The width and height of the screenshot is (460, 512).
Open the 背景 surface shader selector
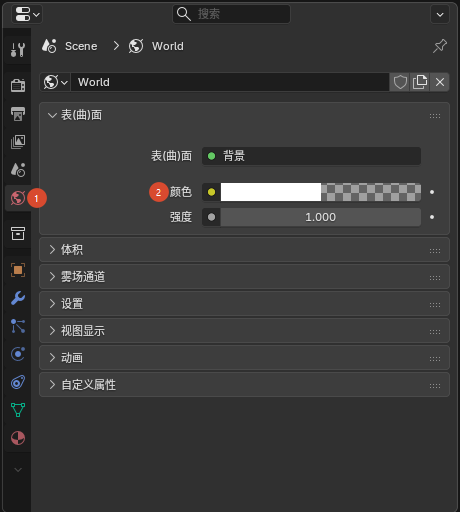coord(311,156)
